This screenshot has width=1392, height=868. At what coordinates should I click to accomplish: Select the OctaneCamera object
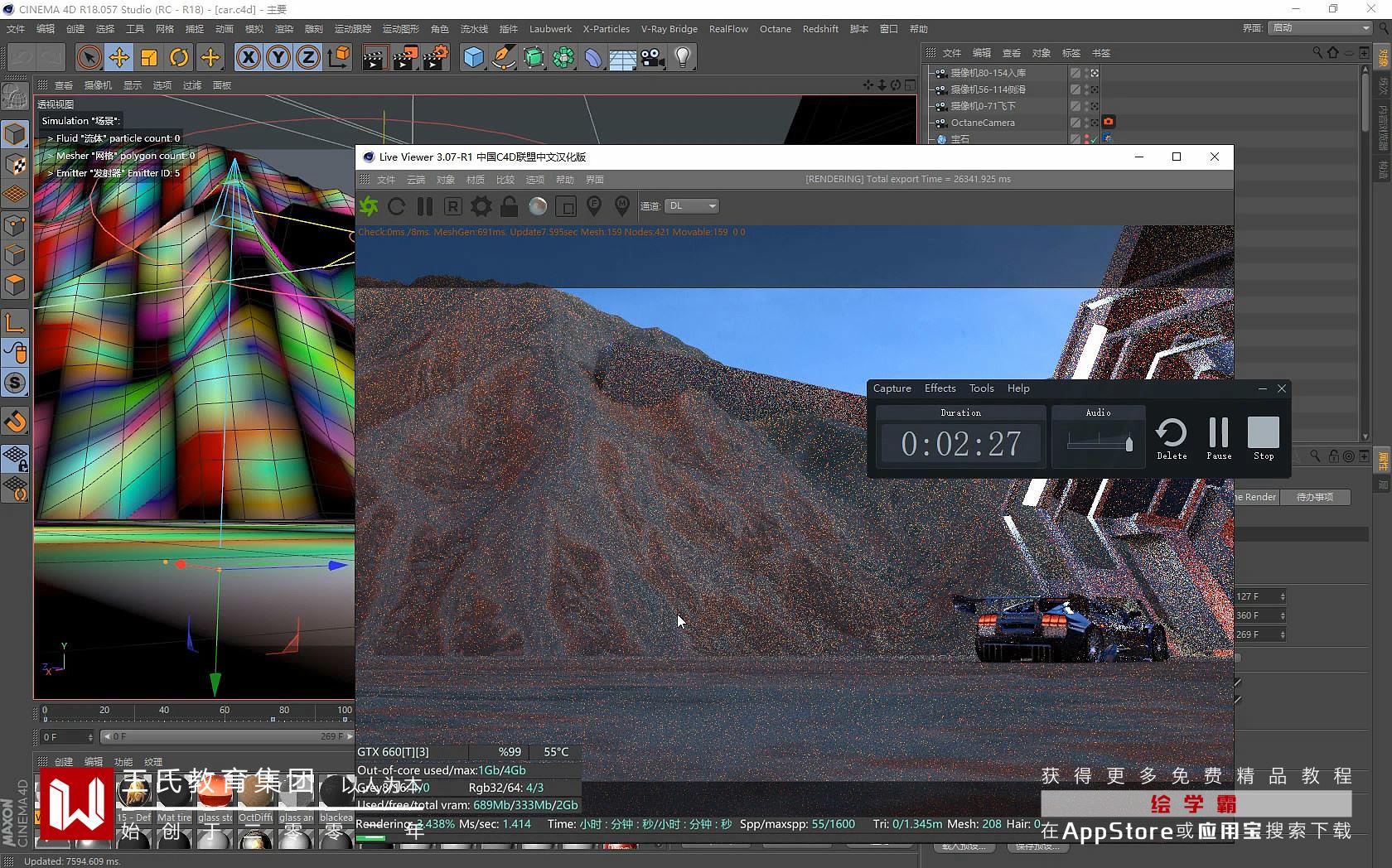click(x=983, y=123)
